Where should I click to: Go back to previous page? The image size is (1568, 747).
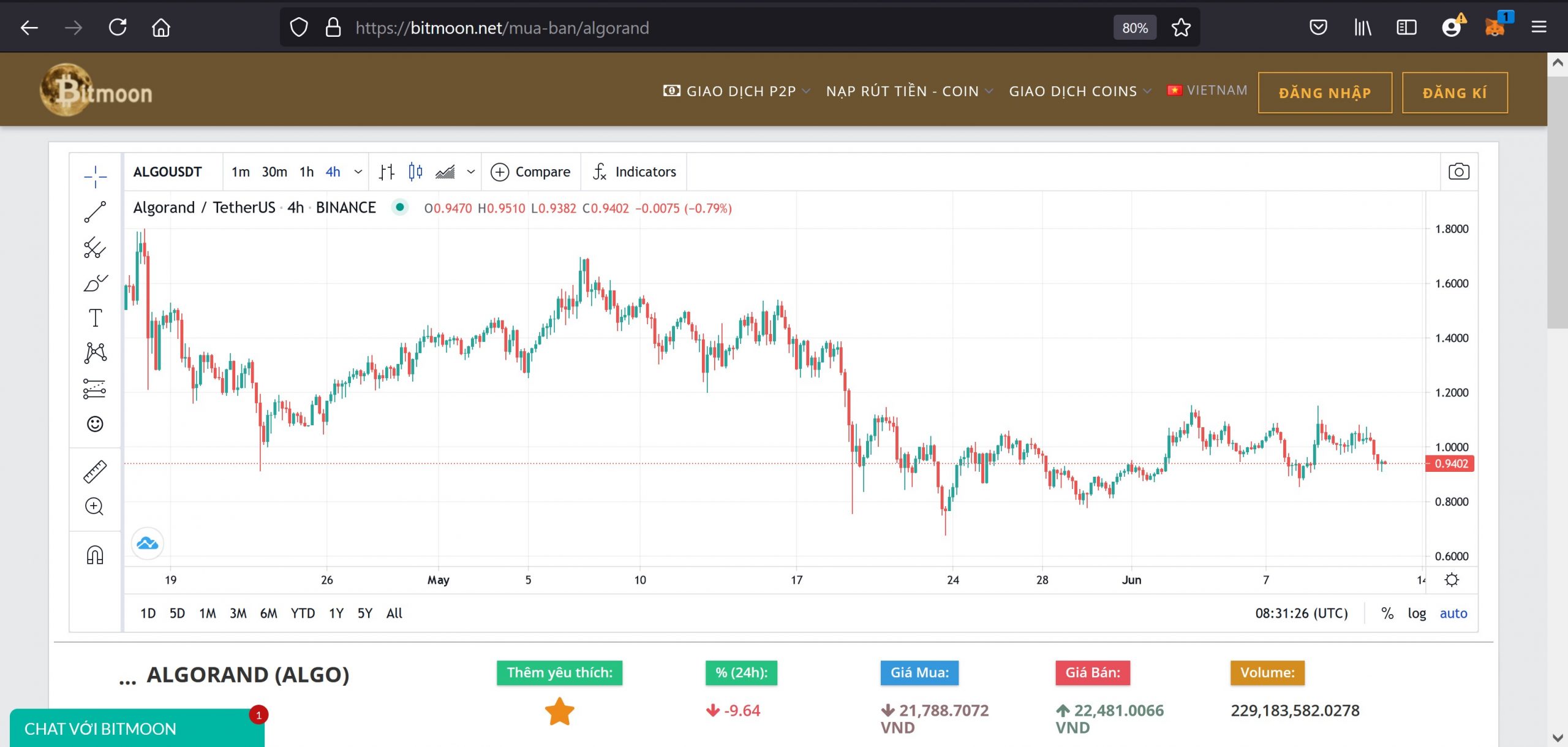[29, 28]
